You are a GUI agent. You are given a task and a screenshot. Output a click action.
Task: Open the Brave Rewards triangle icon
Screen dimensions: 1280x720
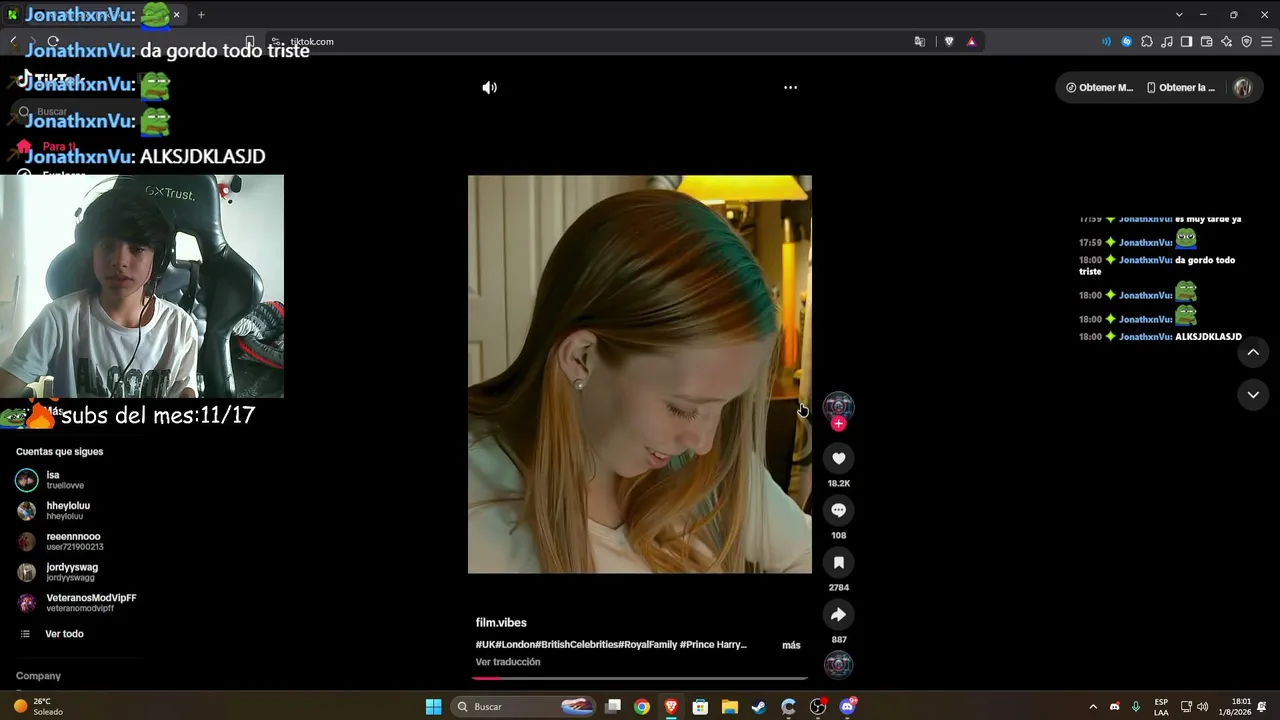click(971, 42)
